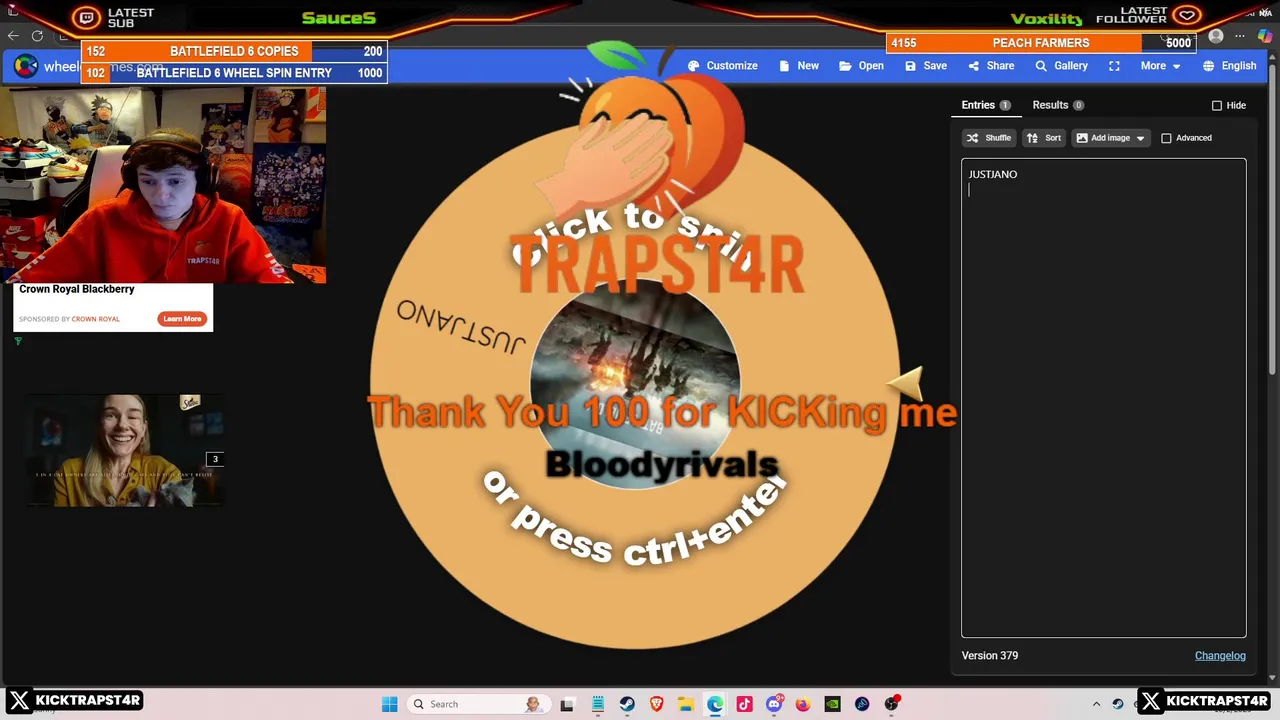Select the JUSTJANO entry text
Screen dimensions: 1280x720
coord(993,174)
